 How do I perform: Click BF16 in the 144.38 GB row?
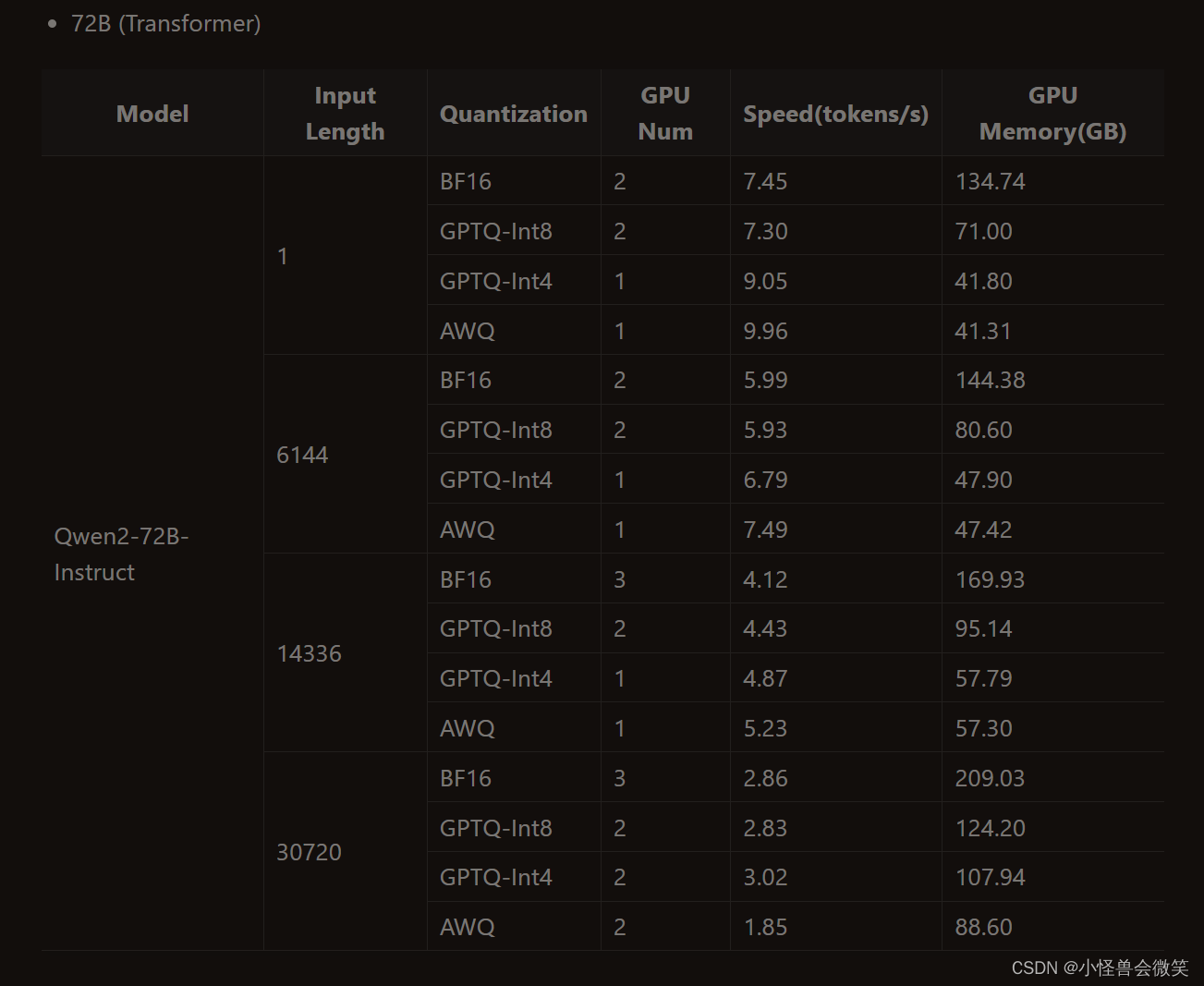[465, 380]
